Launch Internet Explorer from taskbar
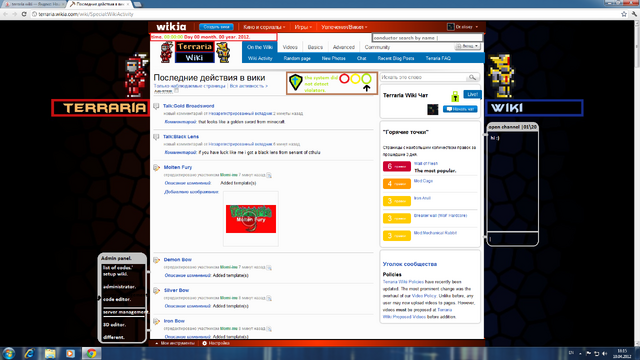Viewport: 640px width, 360px height. (x=29, y=353)
